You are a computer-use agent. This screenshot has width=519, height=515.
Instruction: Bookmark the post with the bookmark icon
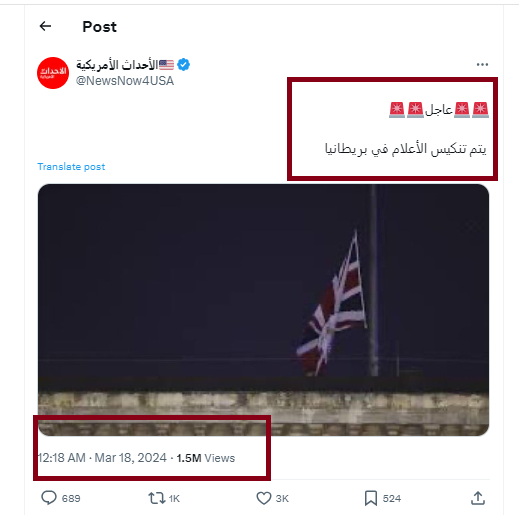(x=371, y=498)
